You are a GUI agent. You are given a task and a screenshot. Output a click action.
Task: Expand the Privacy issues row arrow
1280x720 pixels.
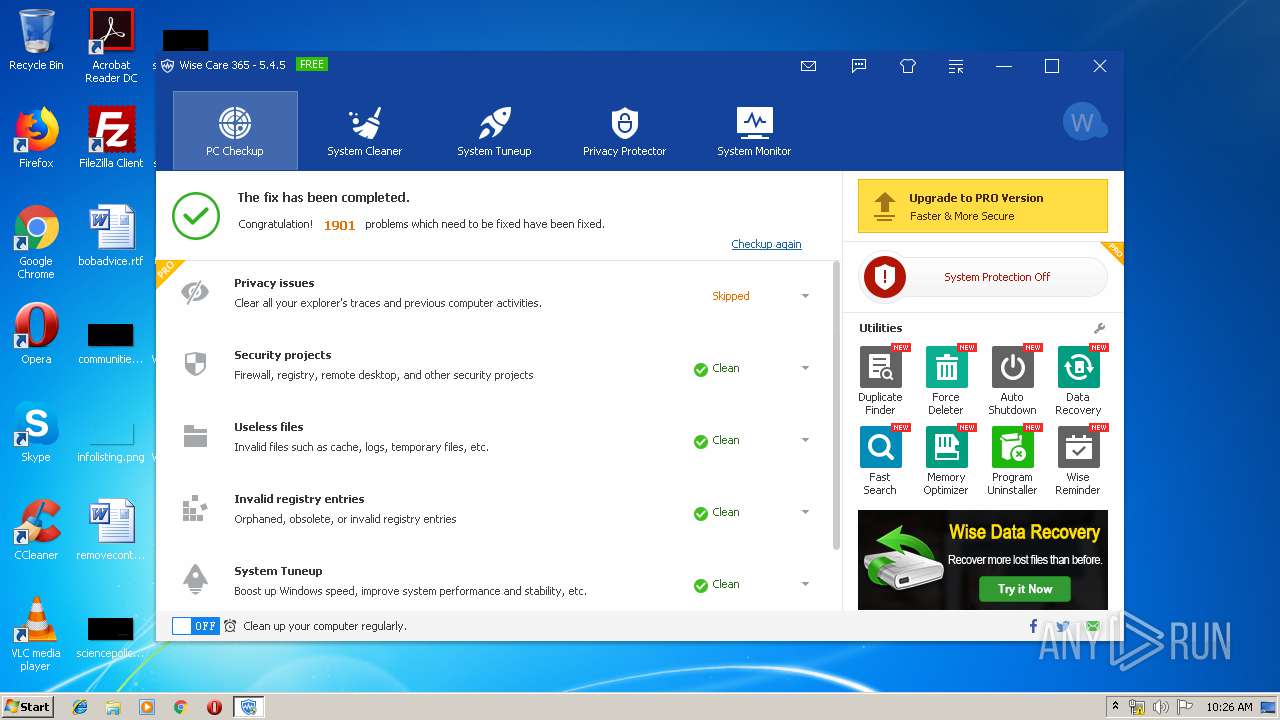point(805,296)
